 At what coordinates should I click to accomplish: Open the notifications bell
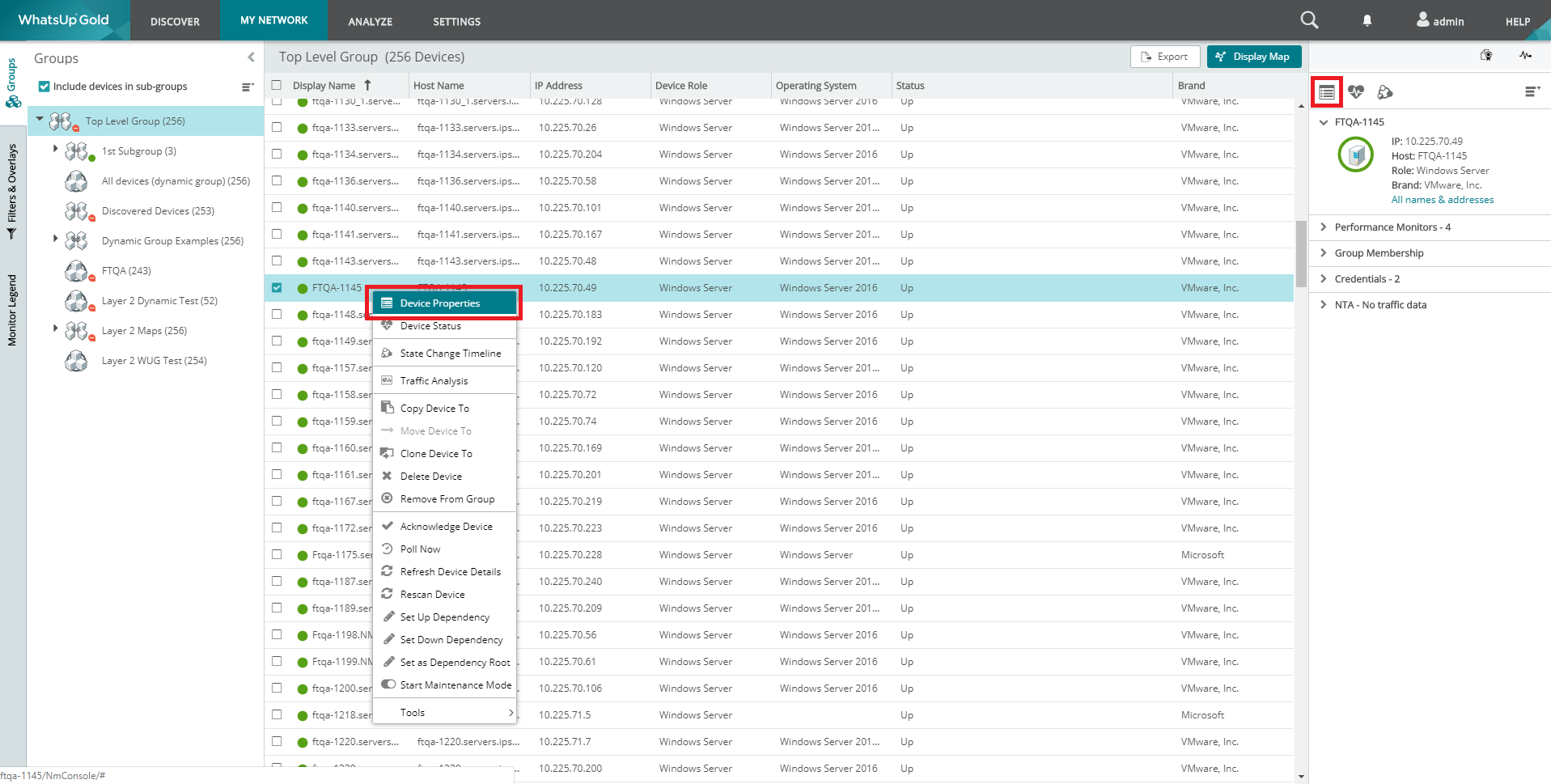click(1367, 21)
